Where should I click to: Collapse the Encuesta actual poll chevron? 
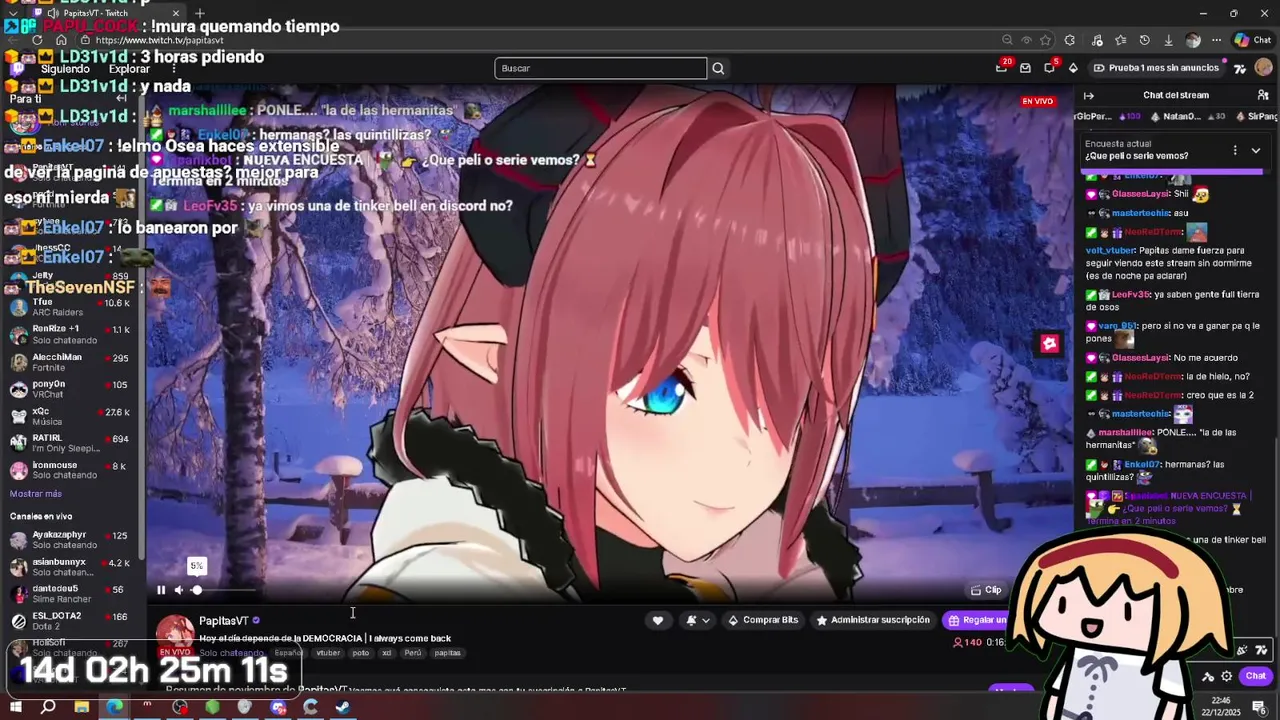(x=1256, y=150)
